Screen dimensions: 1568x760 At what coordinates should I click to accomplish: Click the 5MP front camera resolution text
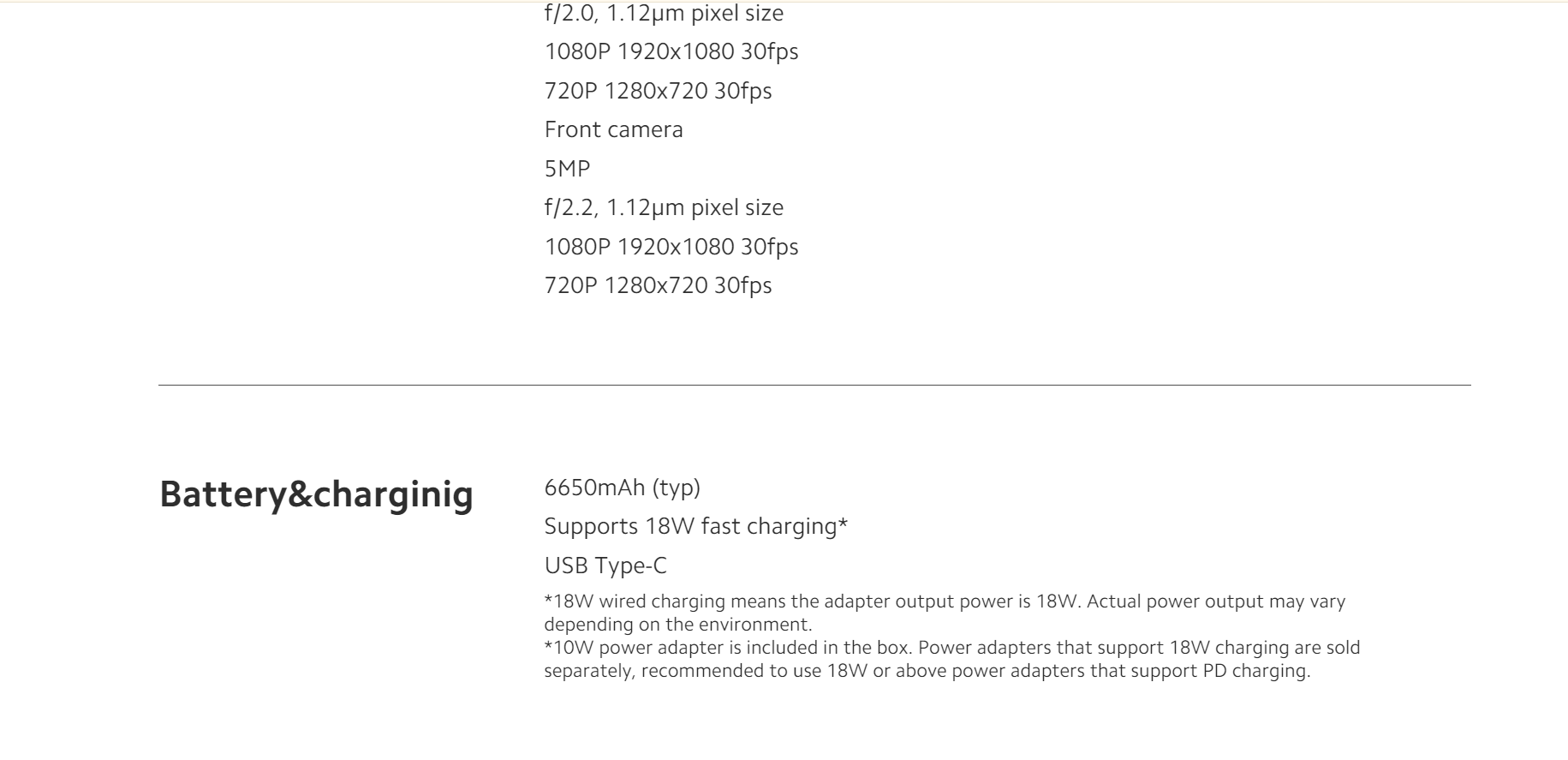pyautogui.click(x=567, y=169)
